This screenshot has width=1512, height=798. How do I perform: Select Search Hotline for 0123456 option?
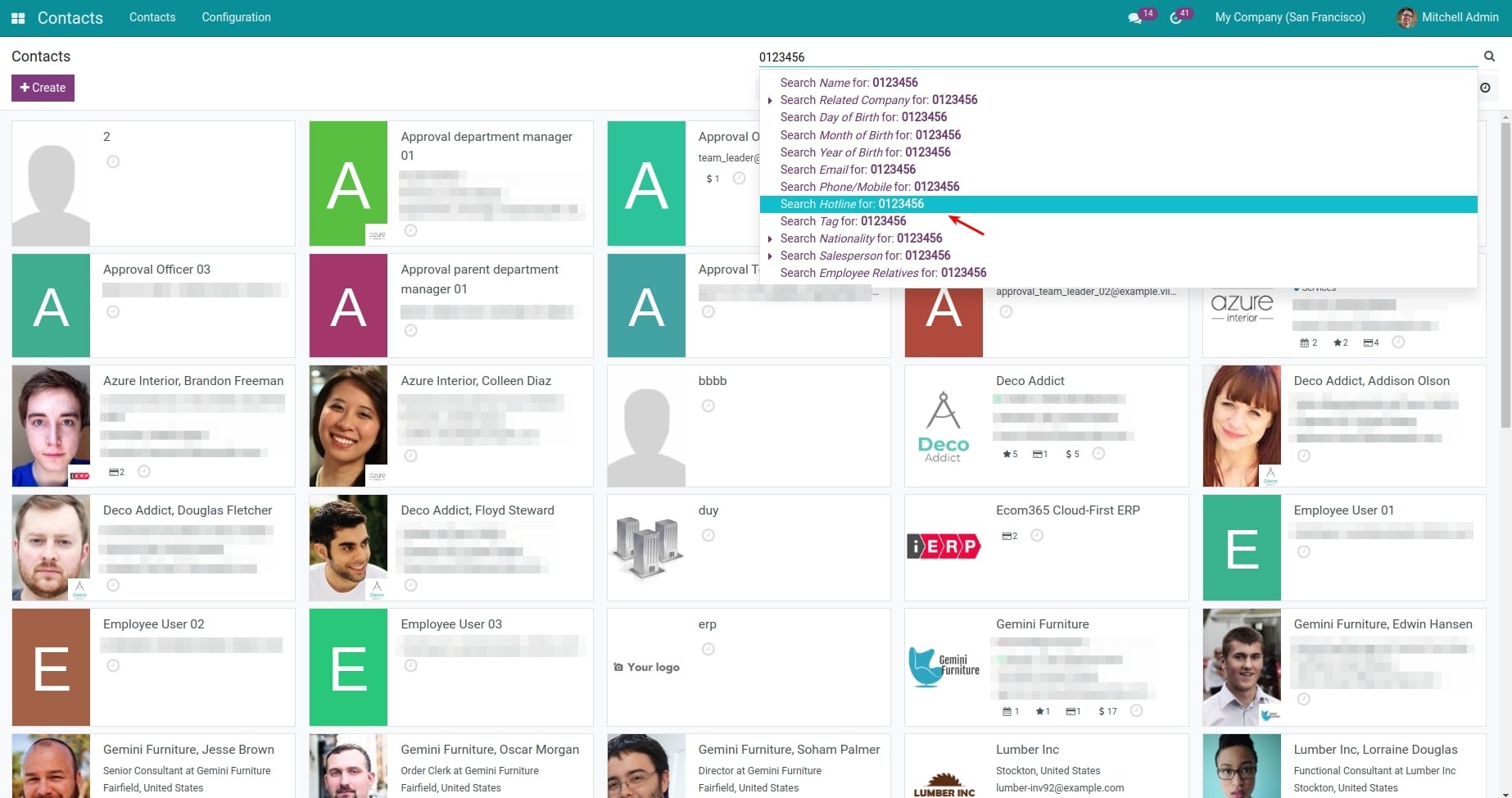(x=852, y=204)
